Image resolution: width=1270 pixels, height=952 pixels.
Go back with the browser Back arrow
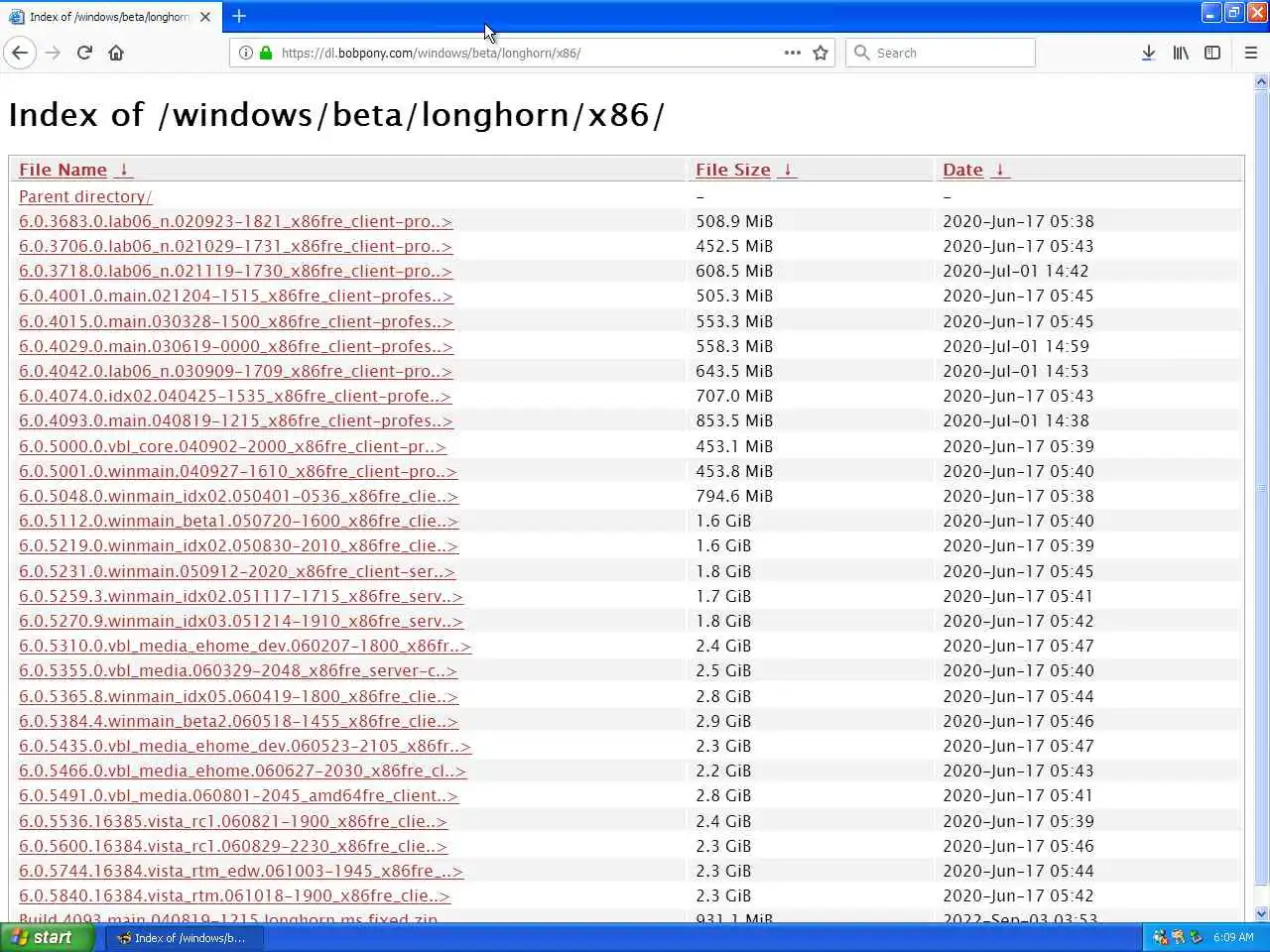point(20,53)
